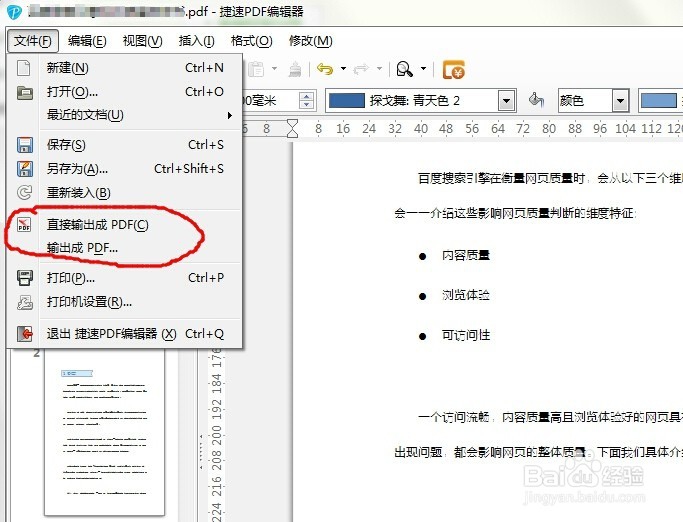Screen dimensions: 683x522
Task: Click the 毫米 line width input field
Action: tap(270, 101)
